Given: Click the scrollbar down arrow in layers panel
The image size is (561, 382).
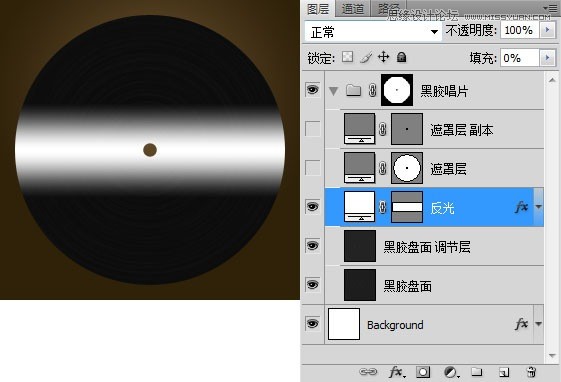Looking at the screenshot, I should point(552,355).
